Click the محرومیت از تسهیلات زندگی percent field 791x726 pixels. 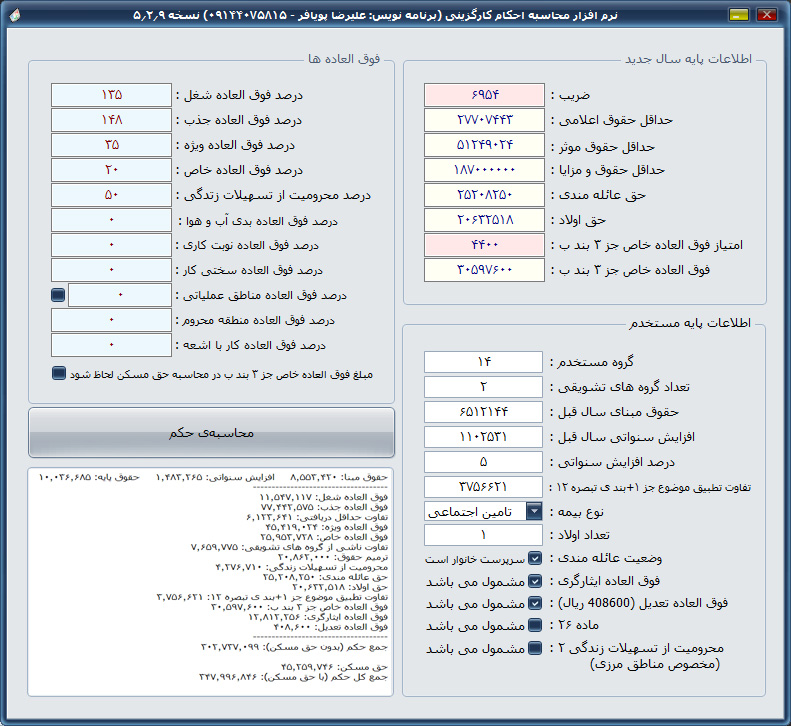pos(111,195)
